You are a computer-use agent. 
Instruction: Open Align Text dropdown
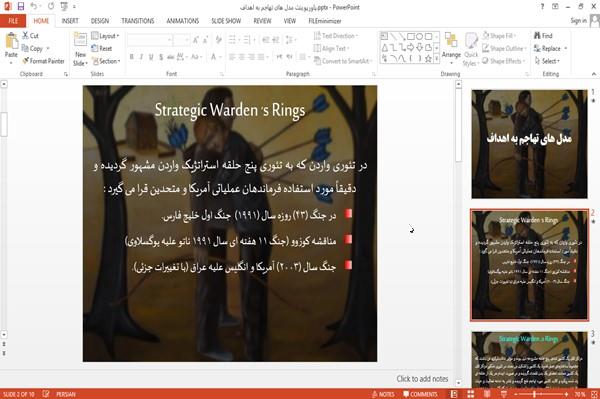(x=331, y=48)
